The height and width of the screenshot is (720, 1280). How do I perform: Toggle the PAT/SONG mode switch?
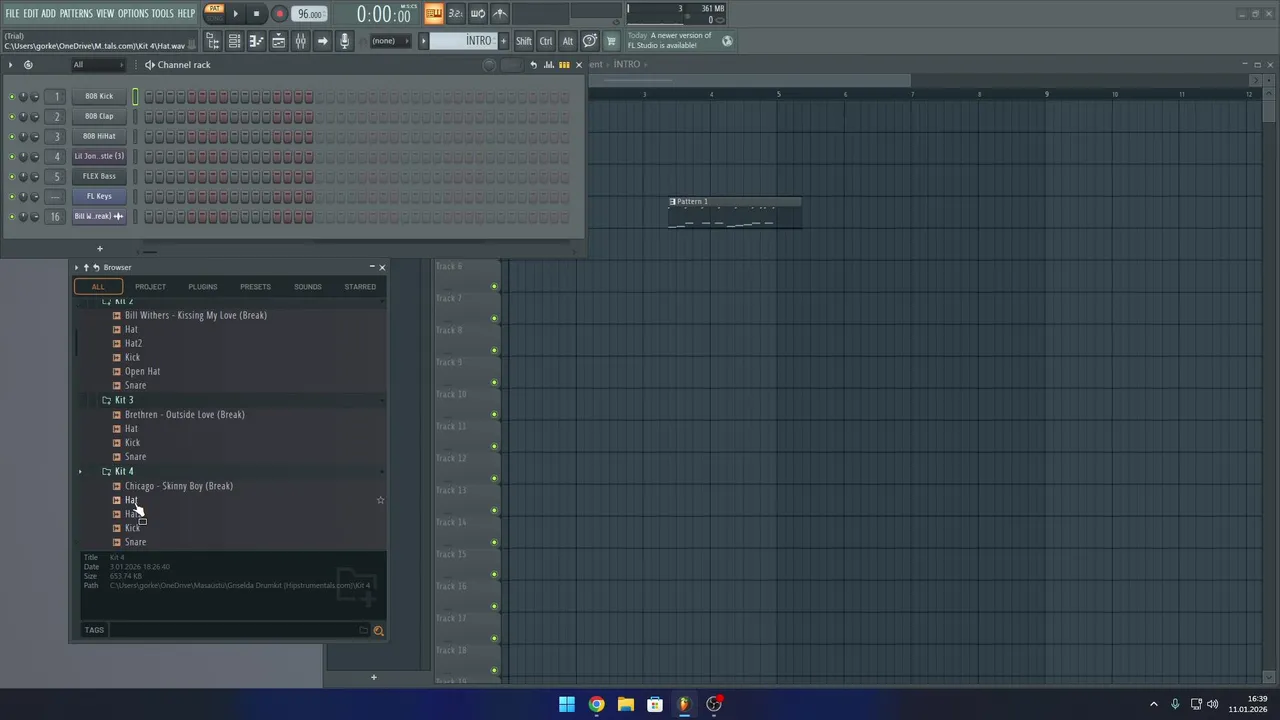click(x=214, y=13)
